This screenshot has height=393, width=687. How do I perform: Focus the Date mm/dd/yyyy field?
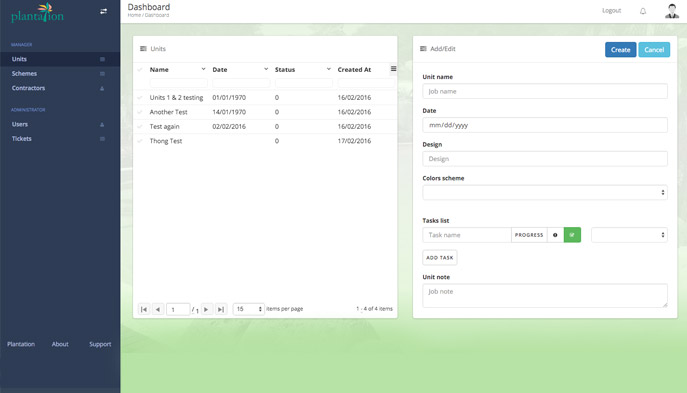point(545,125)
